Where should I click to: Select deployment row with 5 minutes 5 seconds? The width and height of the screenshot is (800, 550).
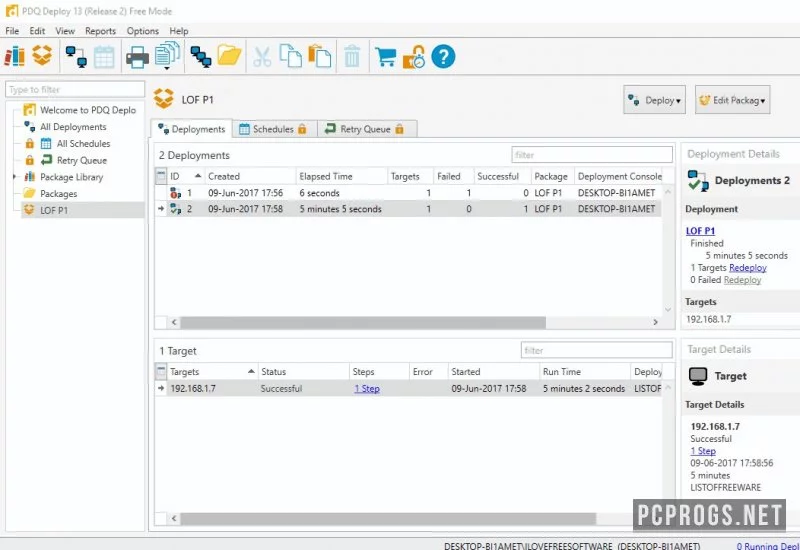408,209
